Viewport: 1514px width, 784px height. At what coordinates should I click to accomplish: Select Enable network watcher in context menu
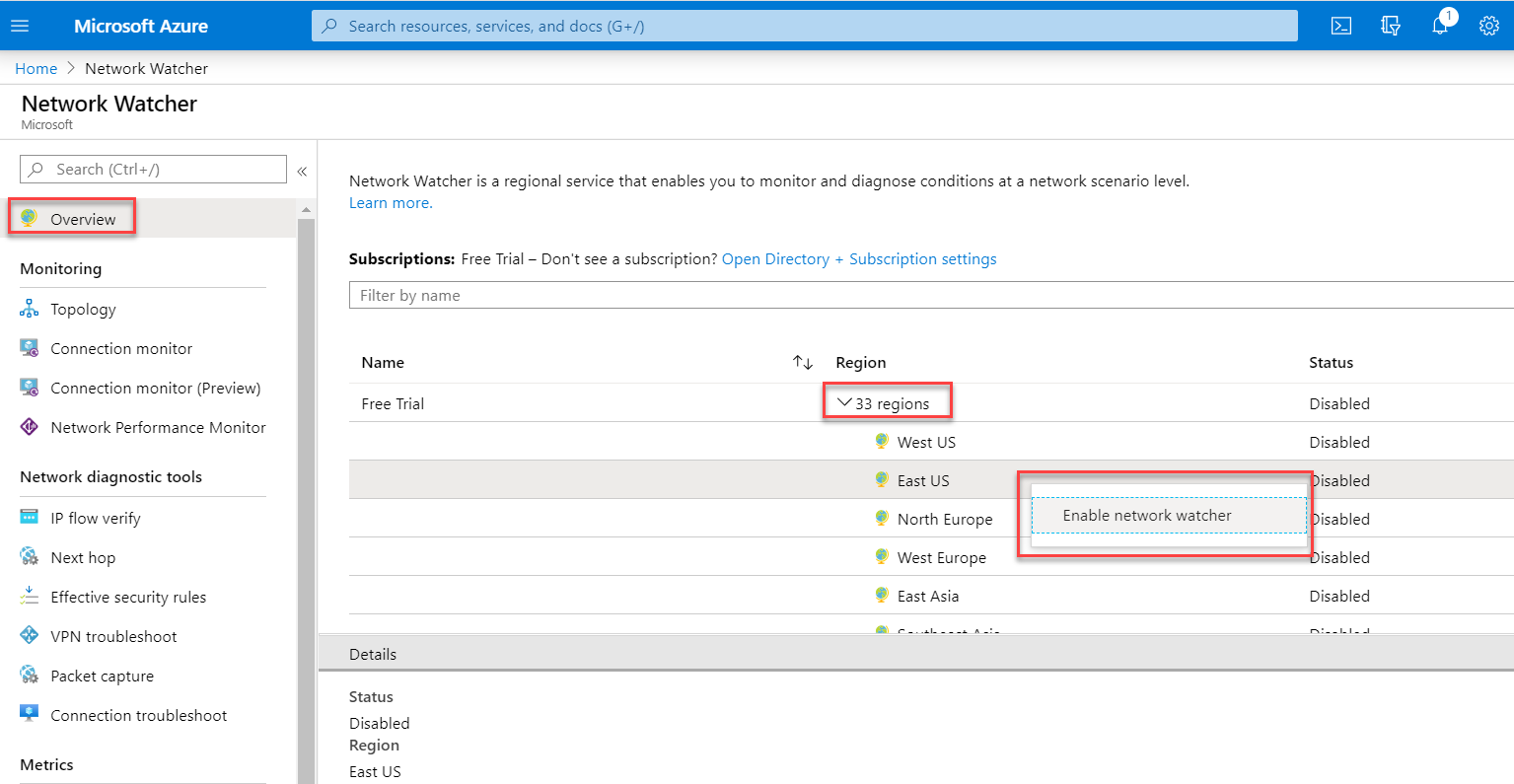coord(1170,515)
